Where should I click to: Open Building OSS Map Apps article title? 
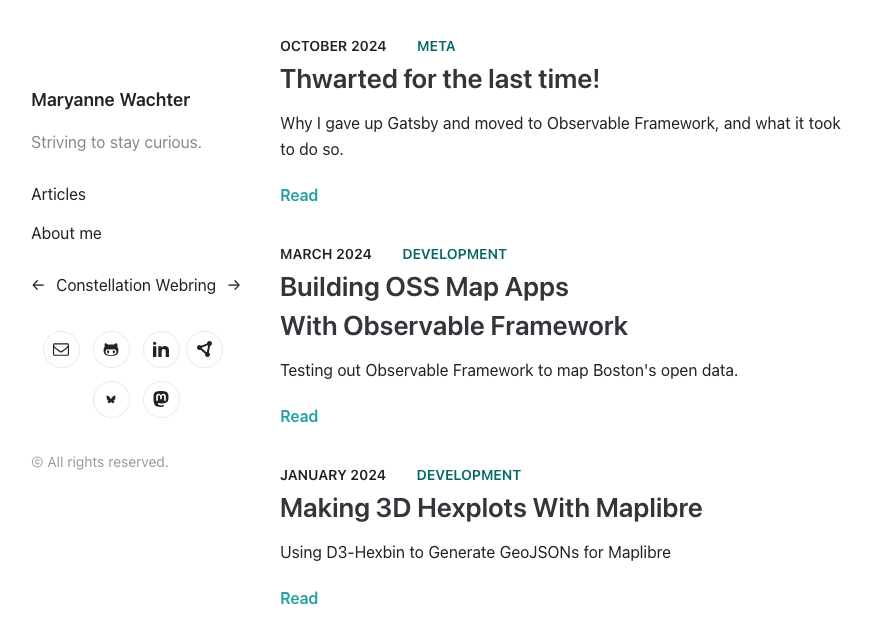pos(424,287)
